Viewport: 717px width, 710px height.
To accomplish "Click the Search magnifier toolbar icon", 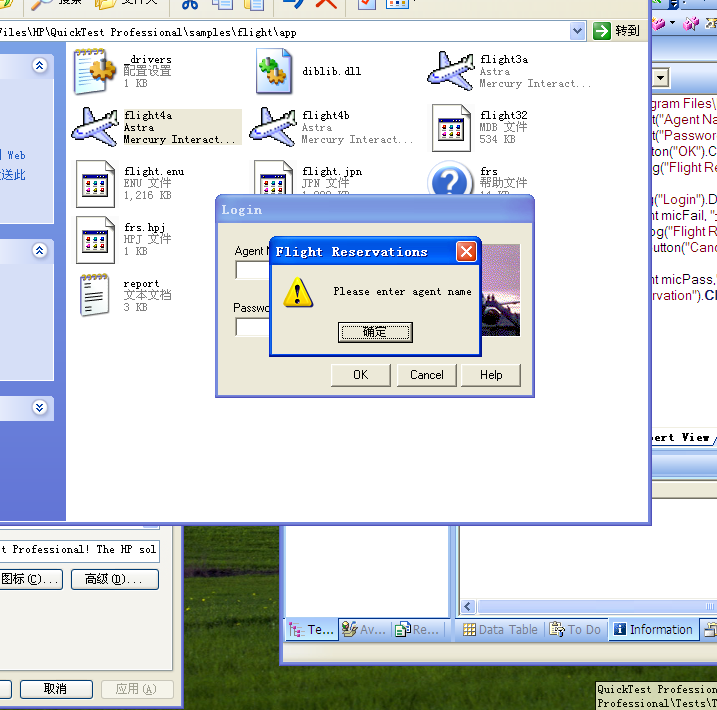I will pos(42,5).
